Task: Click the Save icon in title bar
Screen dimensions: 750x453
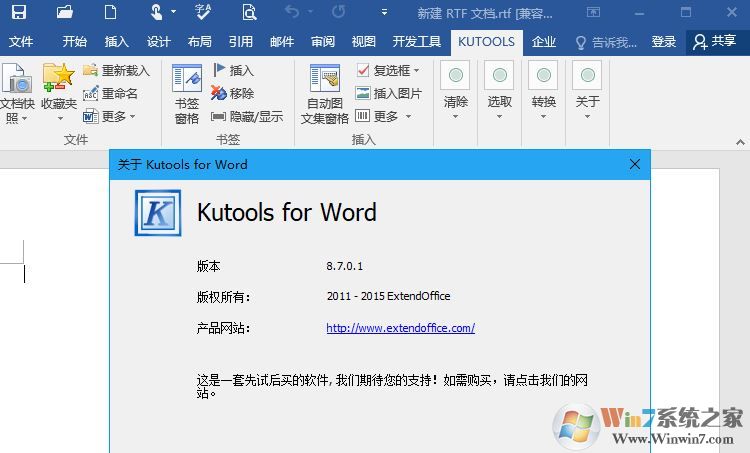Action: [18, 13]
